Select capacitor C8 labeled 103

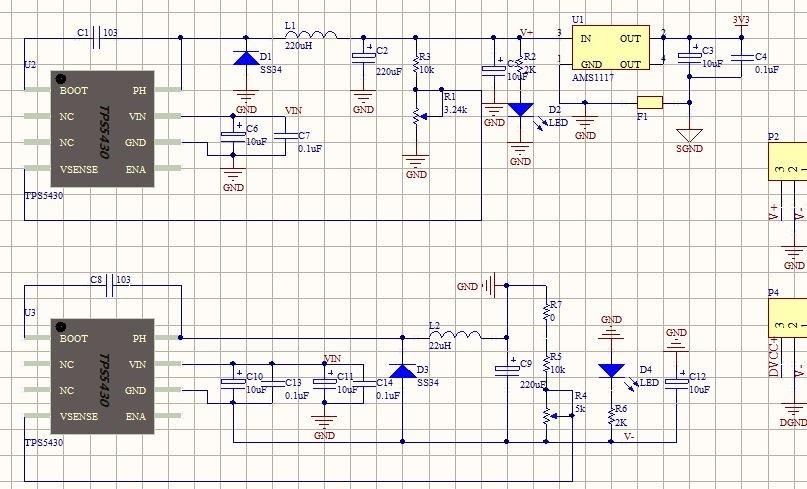(x=110, y=286)
